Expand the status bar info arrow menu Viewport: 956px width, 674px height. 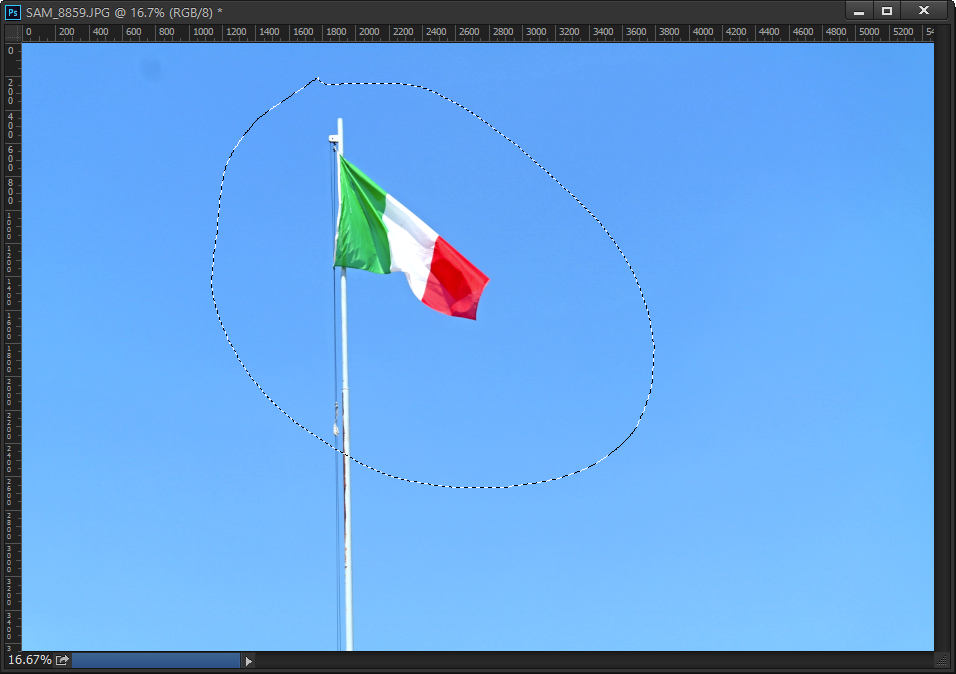pos(249,660)
